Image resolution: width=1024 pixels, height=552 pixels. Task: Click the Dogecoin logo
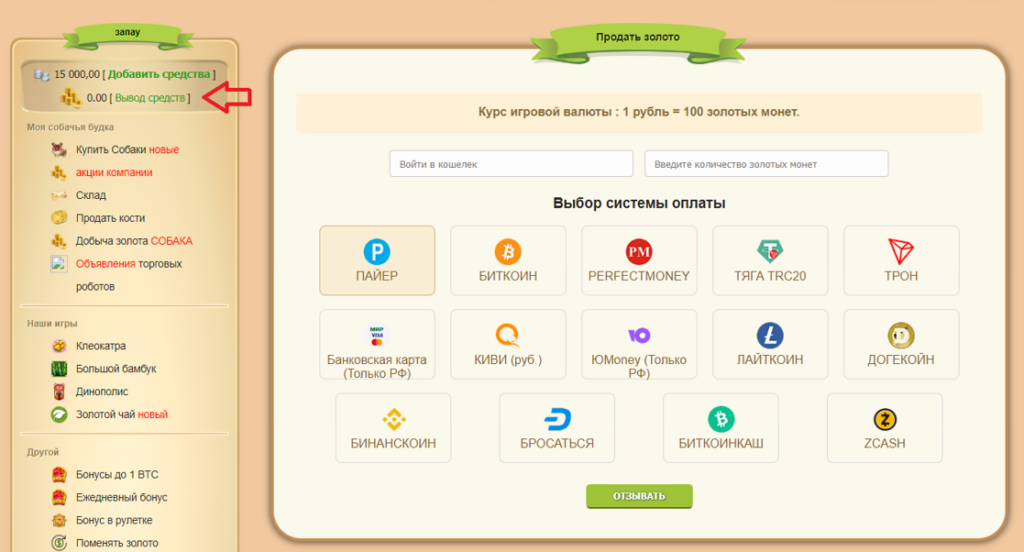(901, 335)
